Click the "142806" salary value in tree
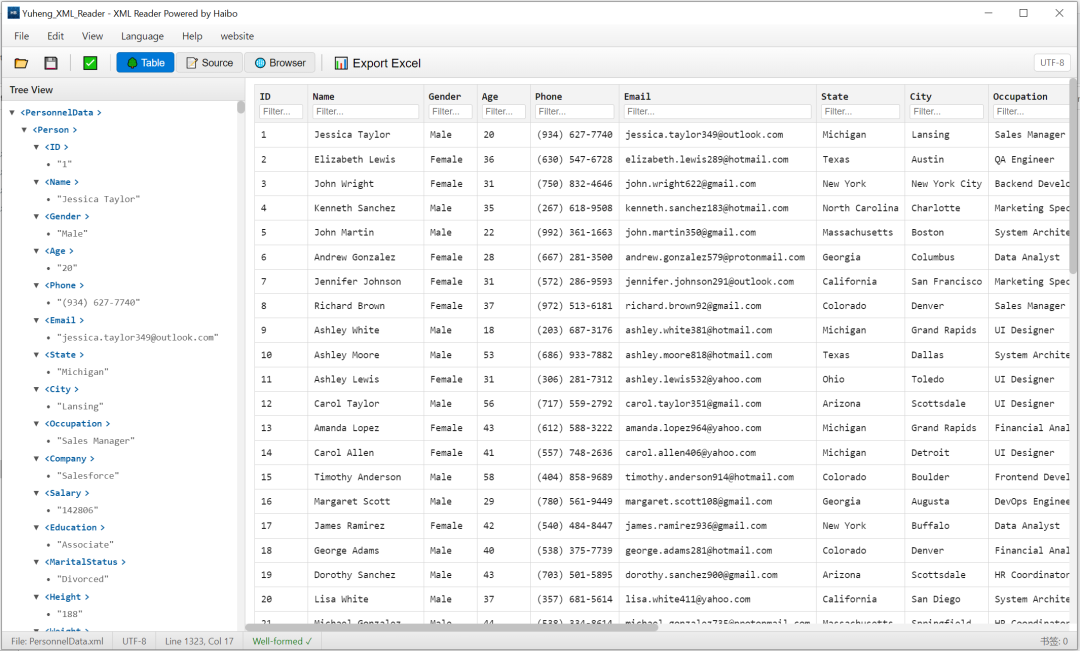The height and width of the screenshot is (651, 1080). coord(78,510)
